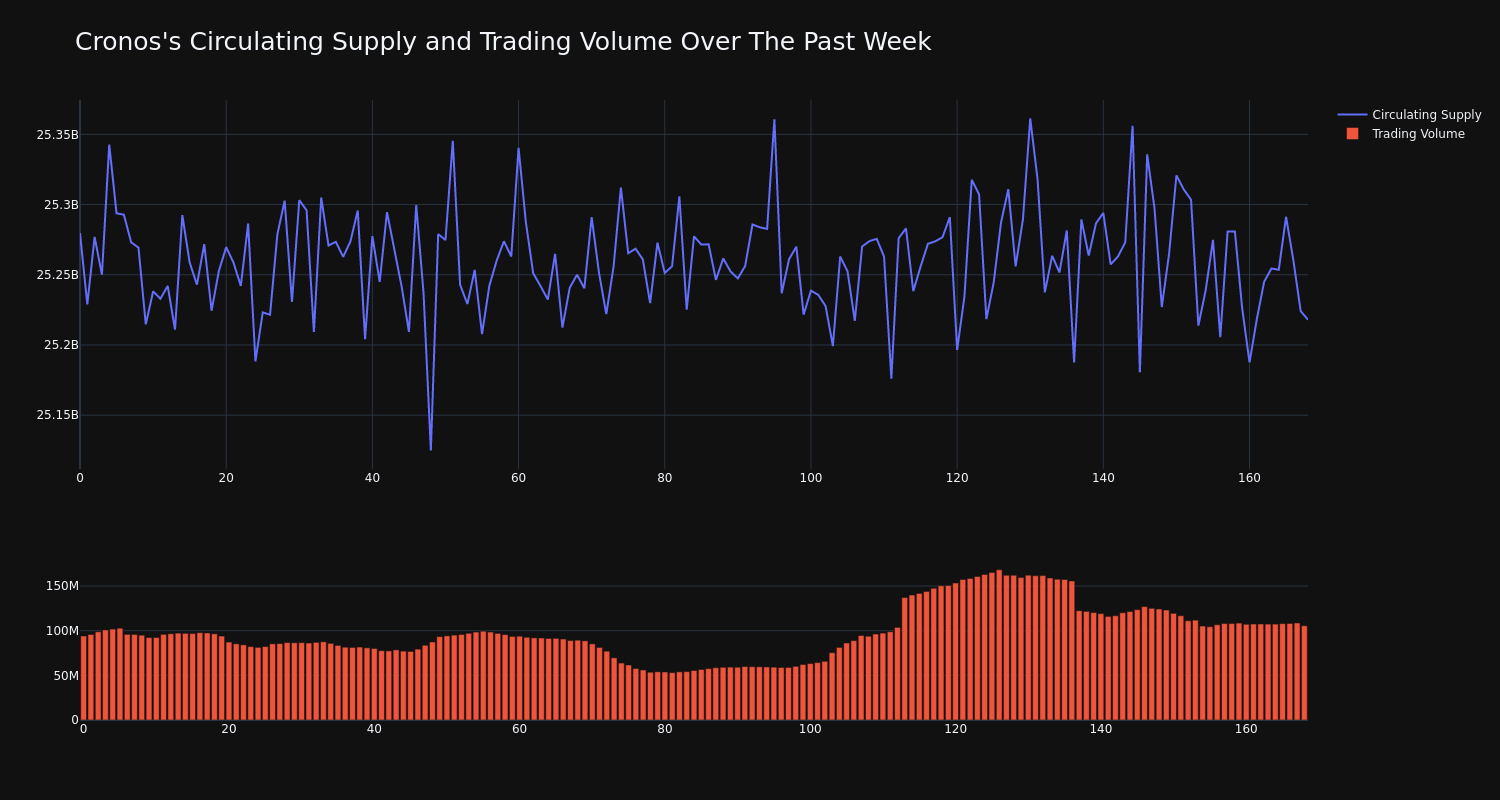This screenshot has height=800, width=1500.
Task: Click the lowest dip of the supply line
Action: click(x=431, y=449)
